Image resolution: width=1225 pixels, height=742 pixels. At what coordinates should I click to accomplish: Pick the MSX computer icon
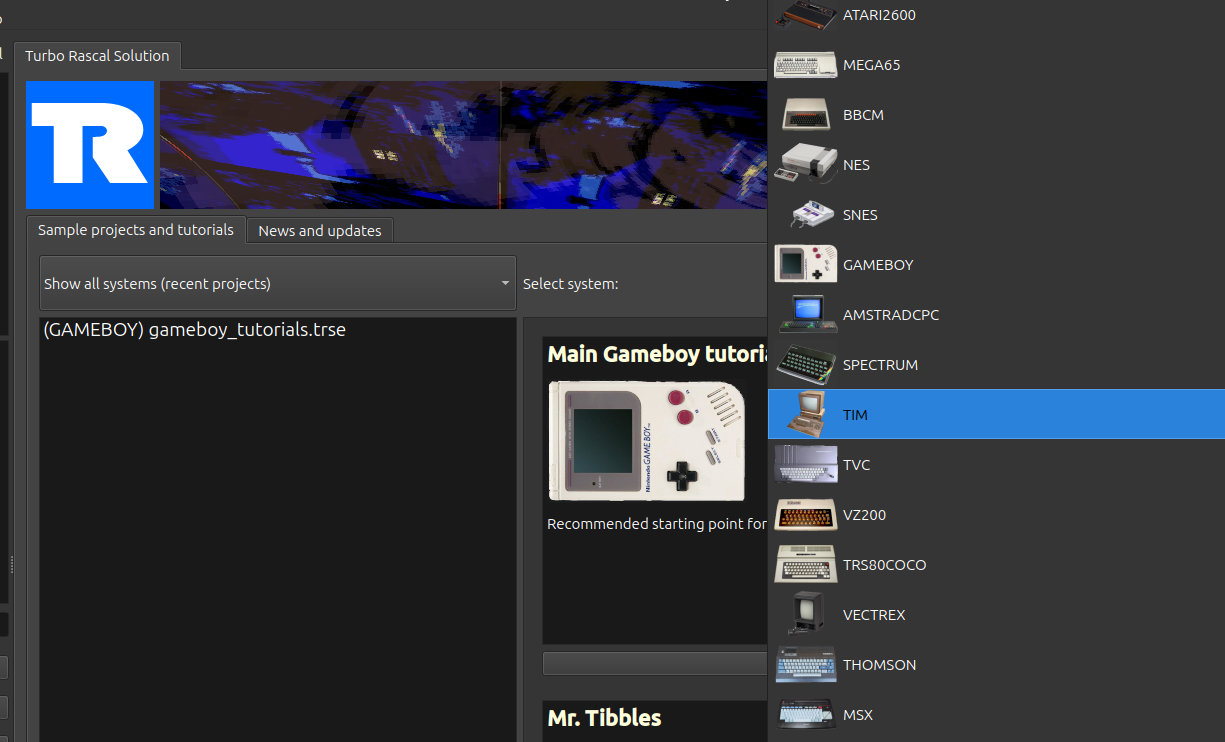click(x=806, y=714)
